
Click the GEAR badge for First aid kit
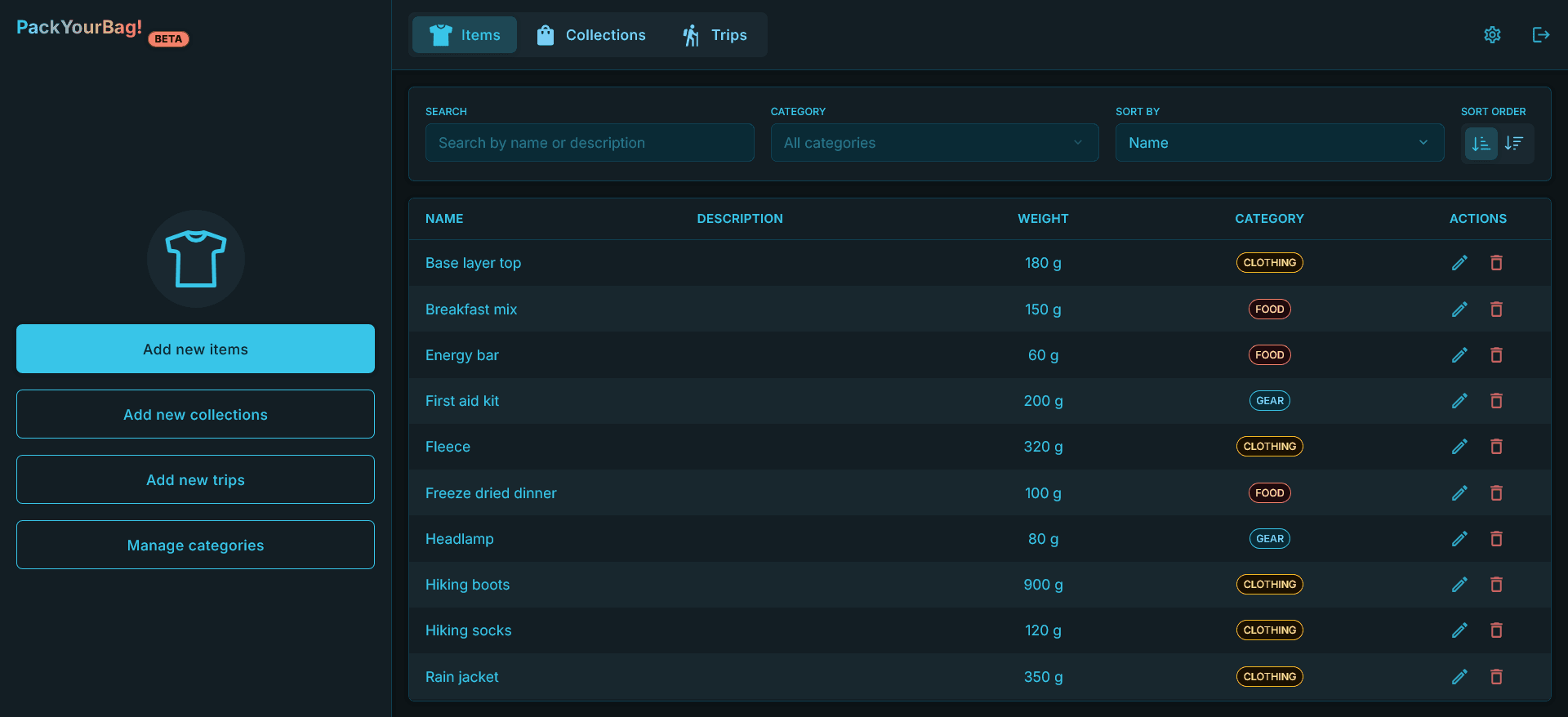tap(1269, 401)
